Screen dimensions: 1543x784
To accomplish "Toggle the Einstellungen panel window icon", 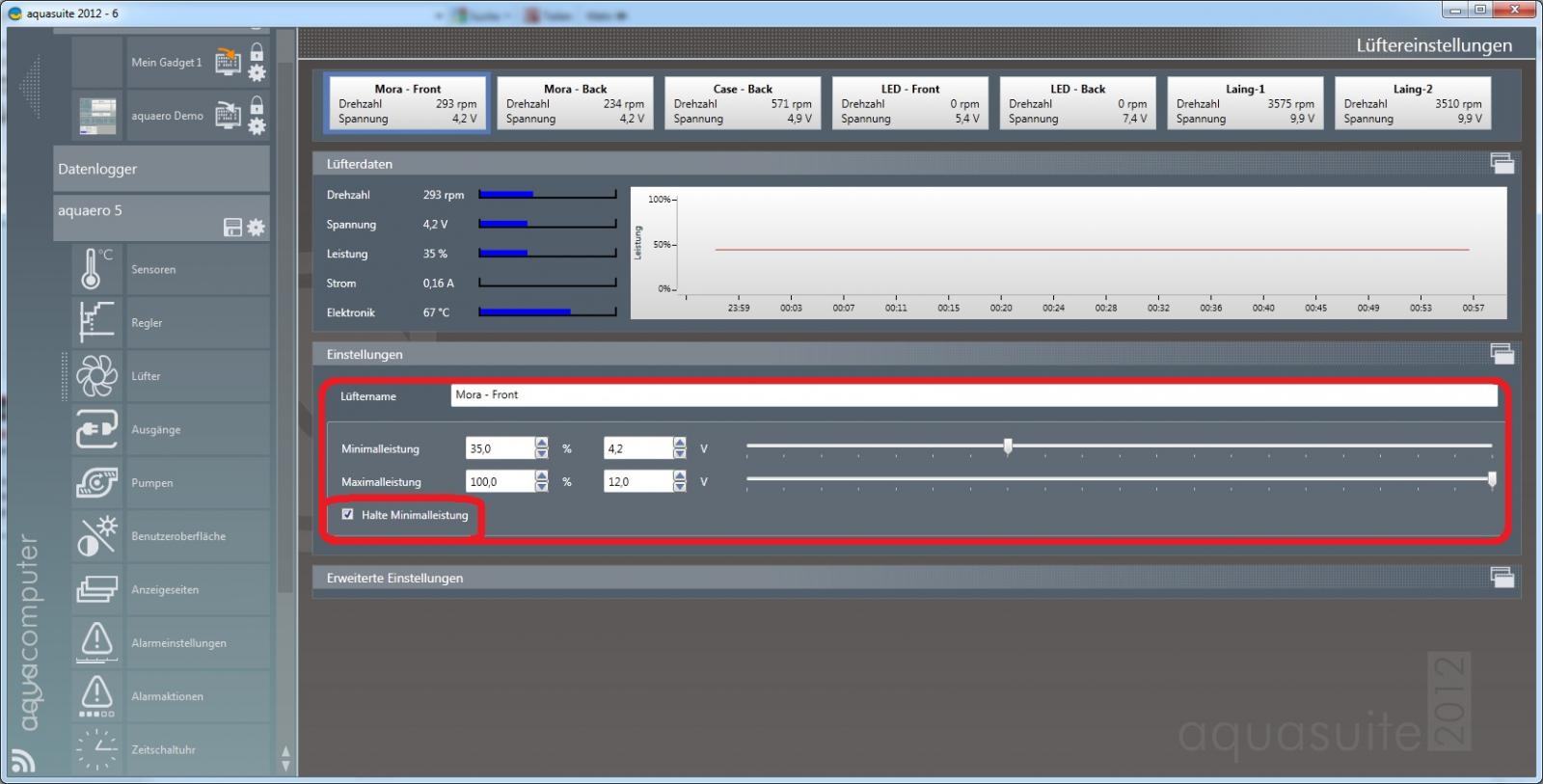I will [1502, 354].
